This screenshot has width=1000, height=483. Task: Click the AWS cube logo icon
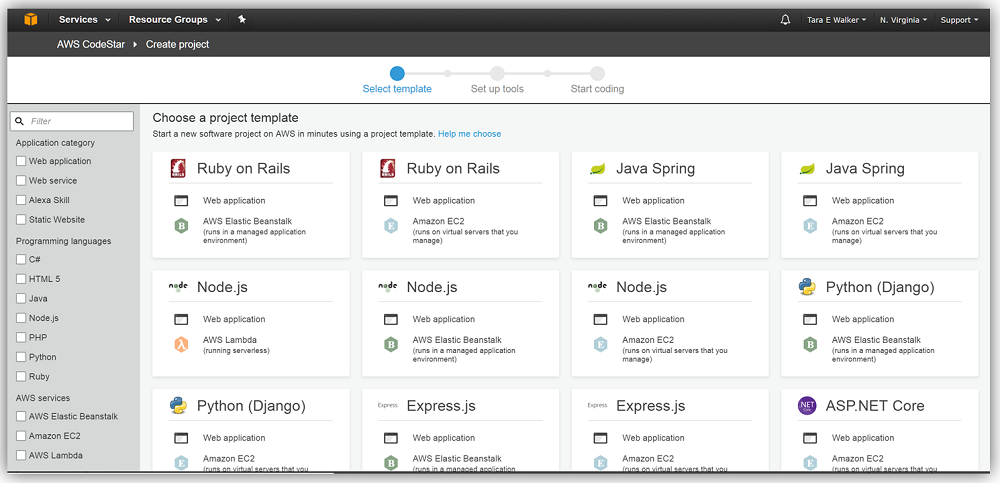pos(31,19)
